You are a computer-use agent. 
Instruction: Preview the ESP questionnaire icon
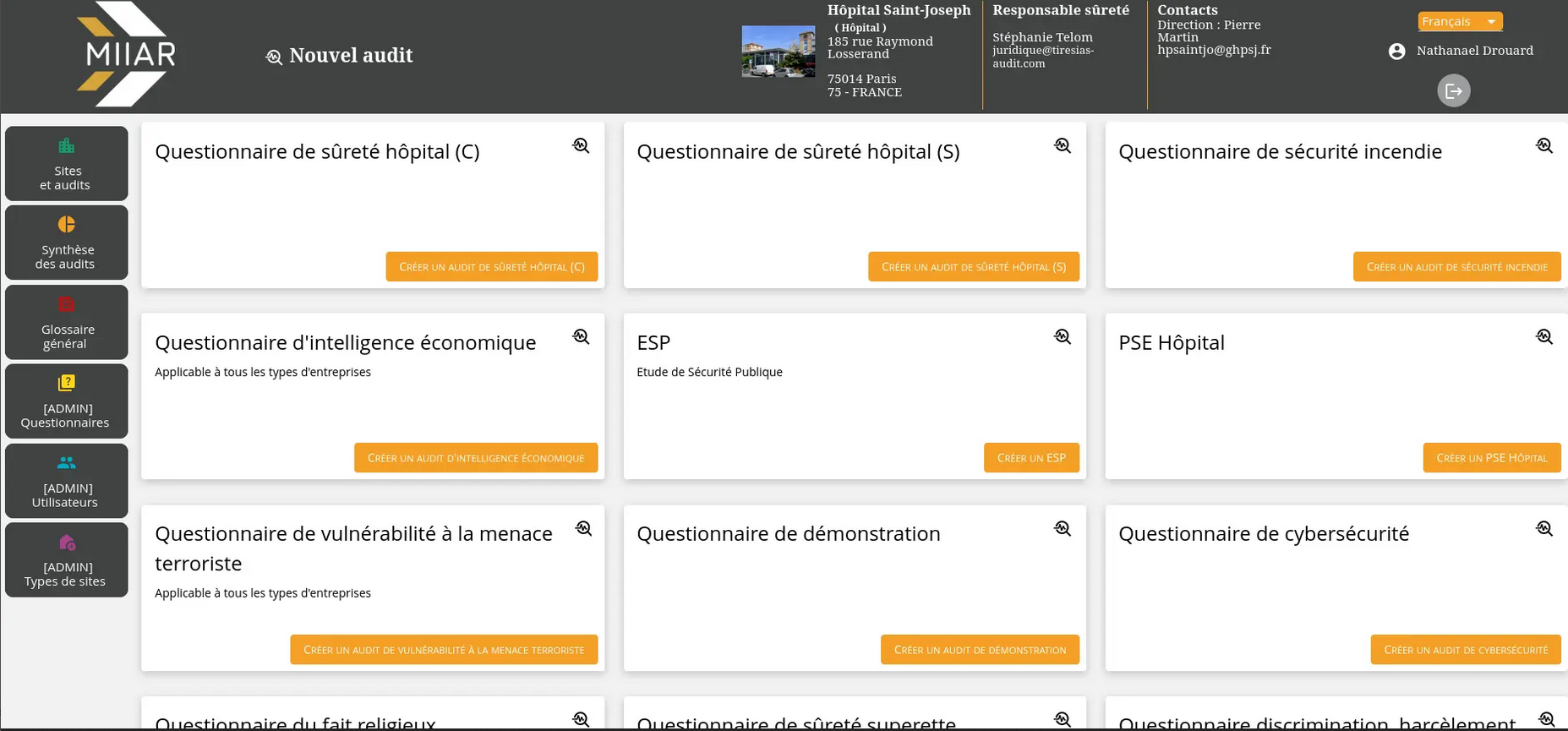click(x=1063, y=336)
